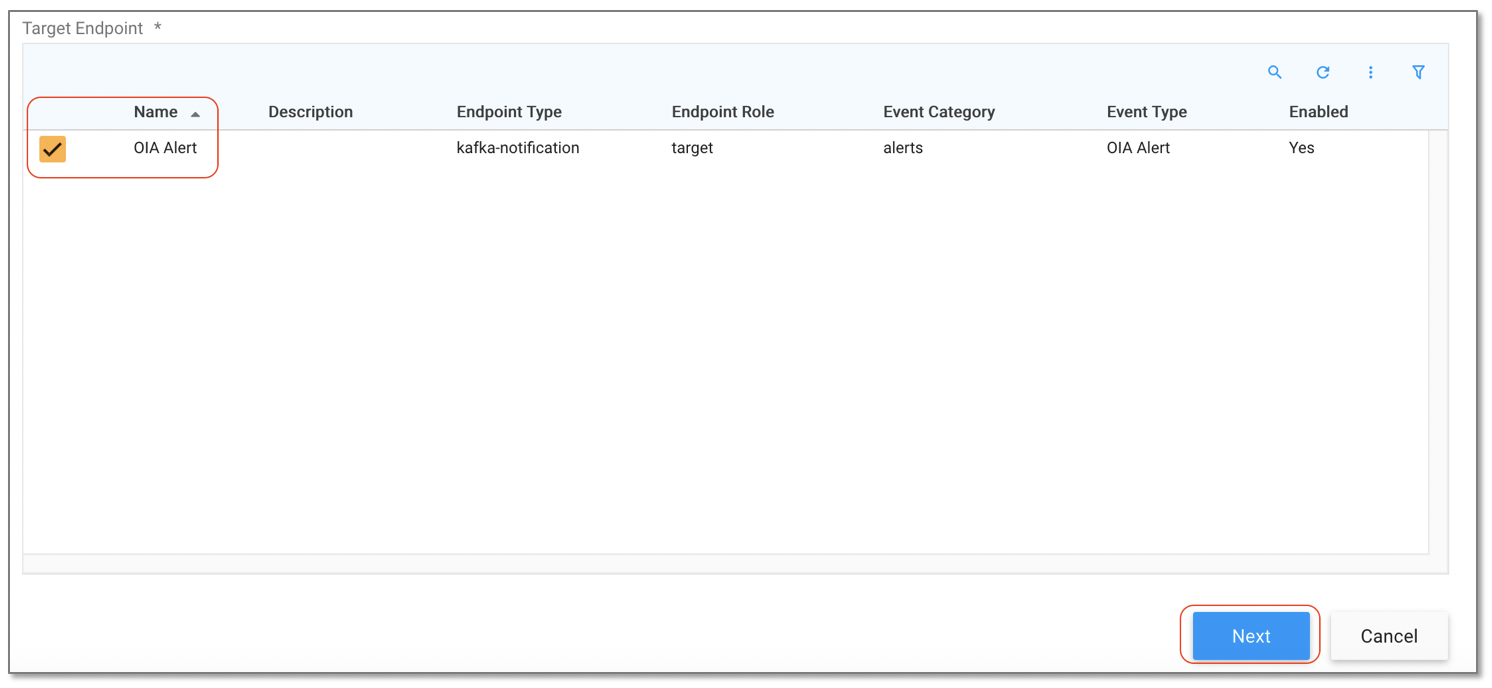The width and height of the screenshot is (1492, 688).
Task: Click the Event Category column header
Action: pyautogui.click(x=938, y=112)
